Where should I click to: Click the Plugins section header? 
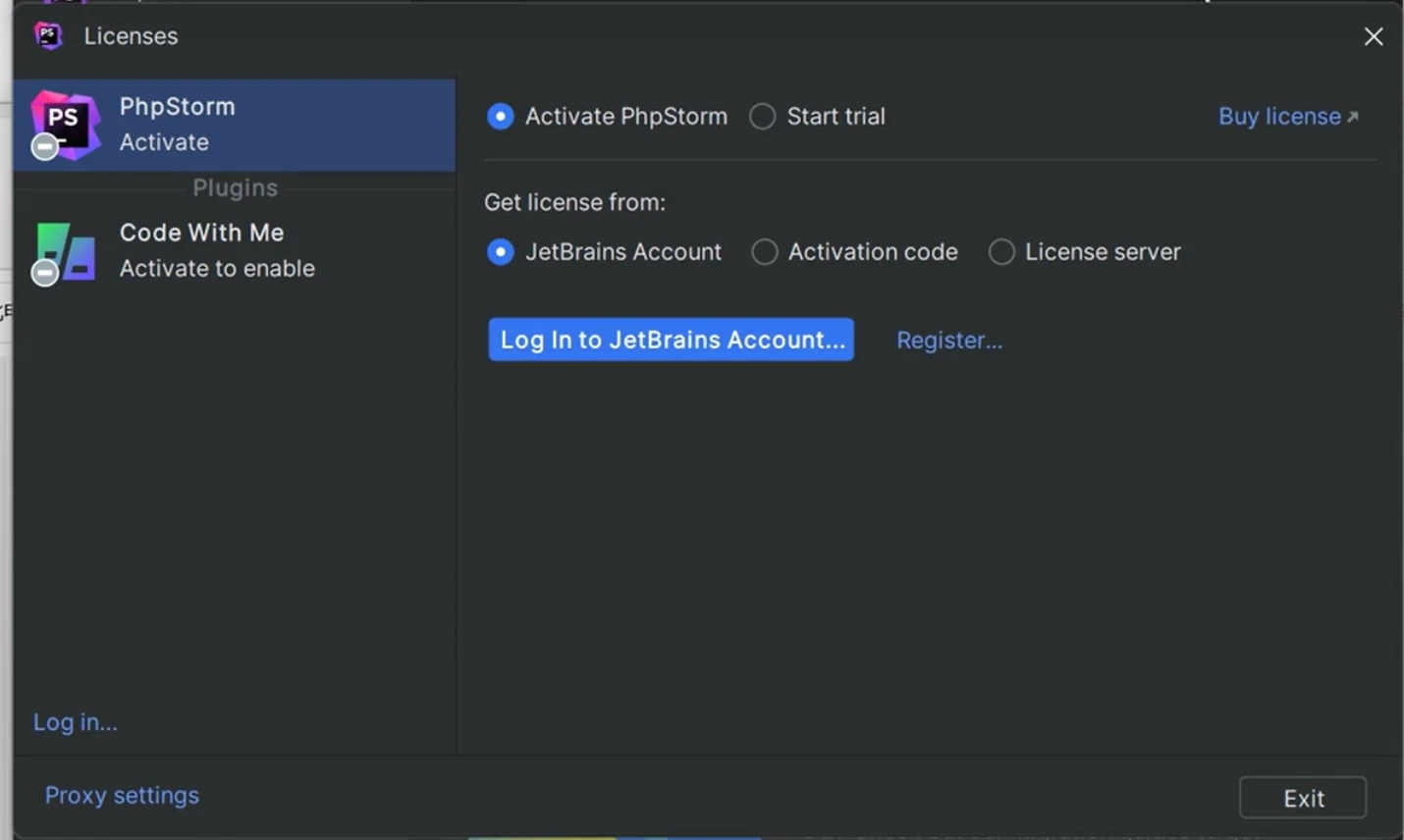(x=235, y=187)
